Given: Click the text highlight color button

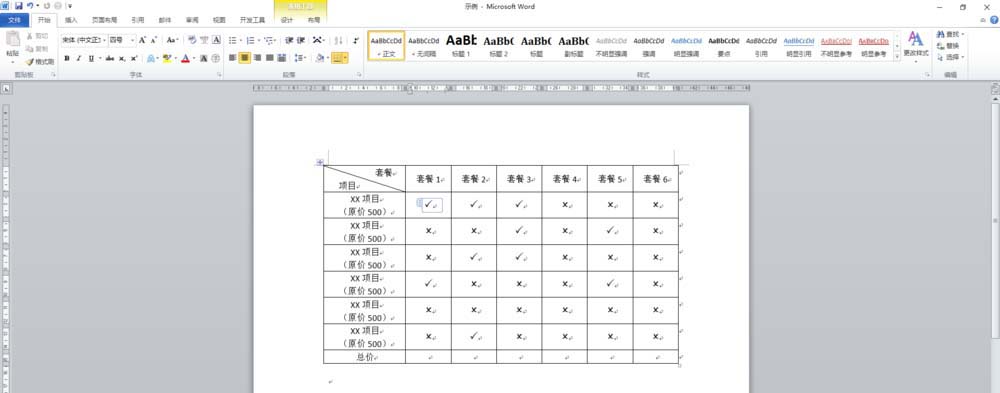Looking at the screenshot, I should (166, 58).
